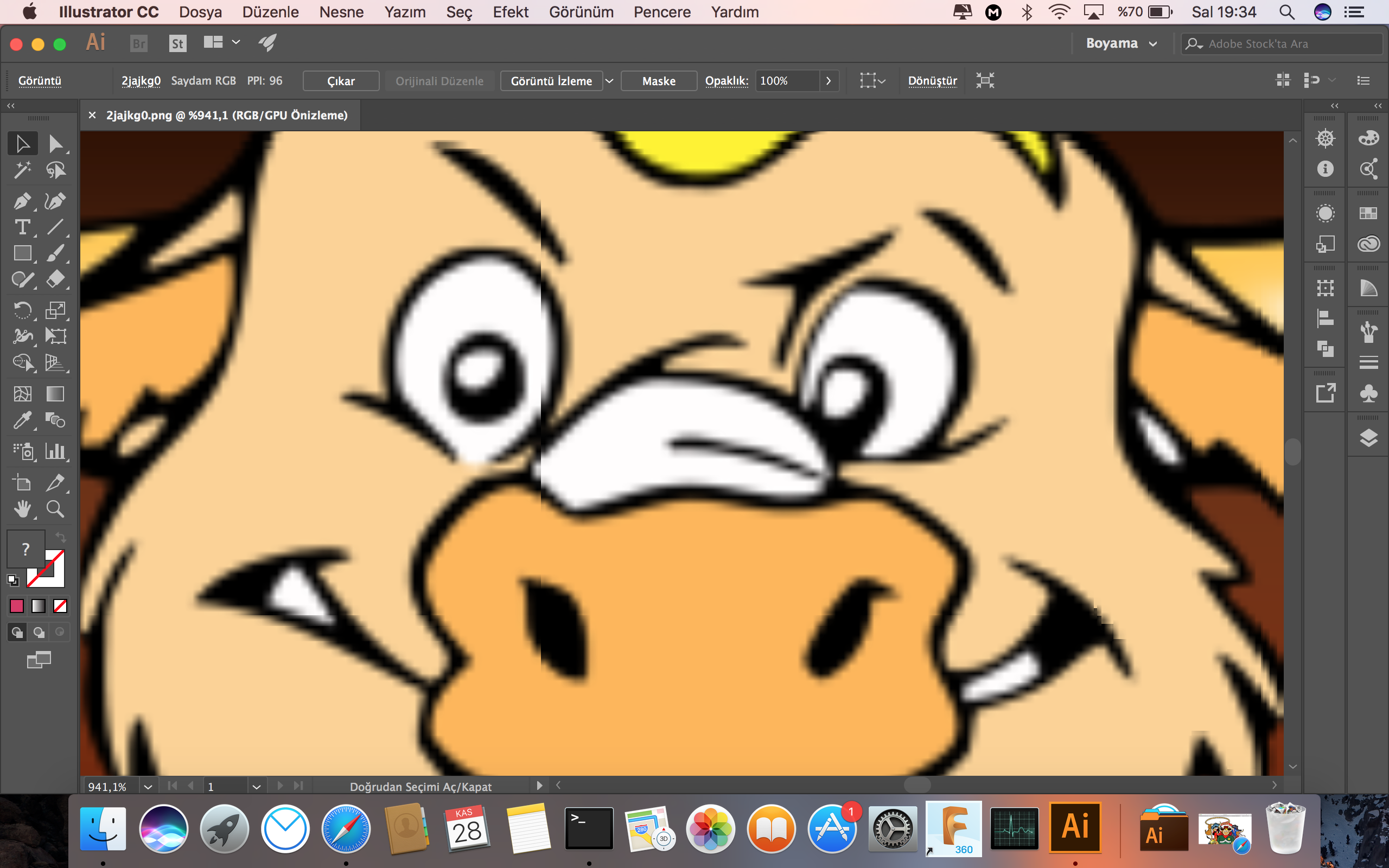Open the Dosya menu
Viewport: 1389px width, 868px height.
[x=200, y=12]
